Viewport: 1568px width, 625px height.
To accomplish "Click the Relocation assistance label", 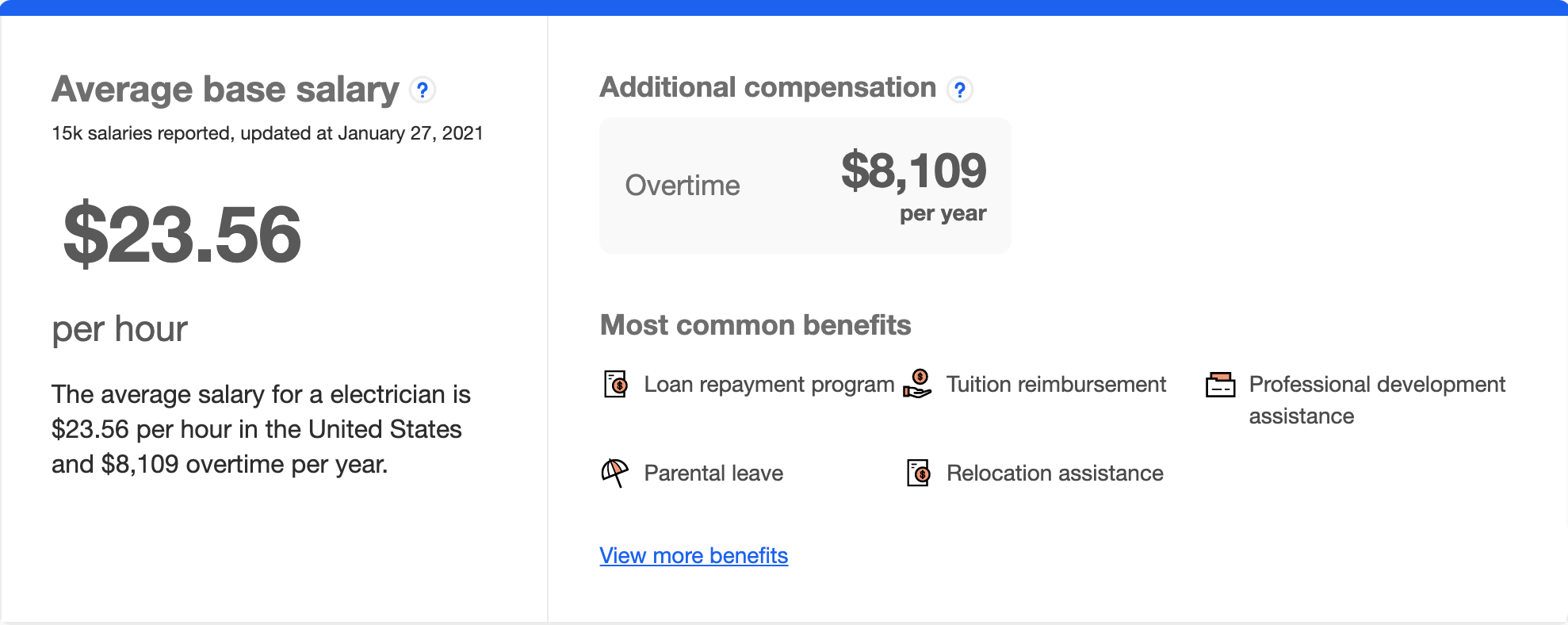I will pyautogui.click(x=1054, y=474).
